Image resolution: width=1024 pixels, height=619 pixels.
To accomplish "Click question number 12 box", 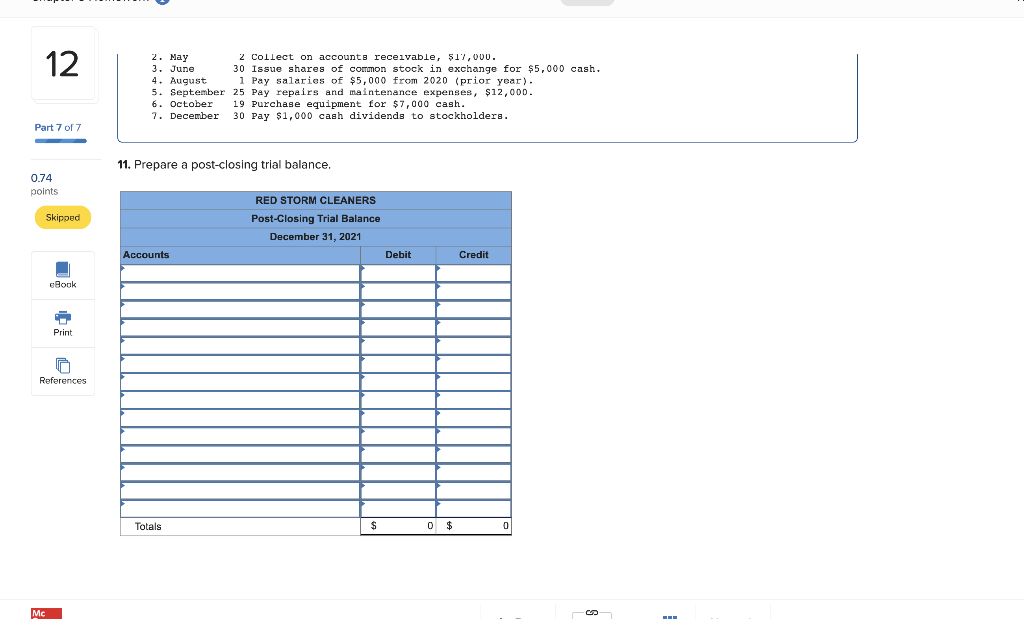I will coord(63,64).
